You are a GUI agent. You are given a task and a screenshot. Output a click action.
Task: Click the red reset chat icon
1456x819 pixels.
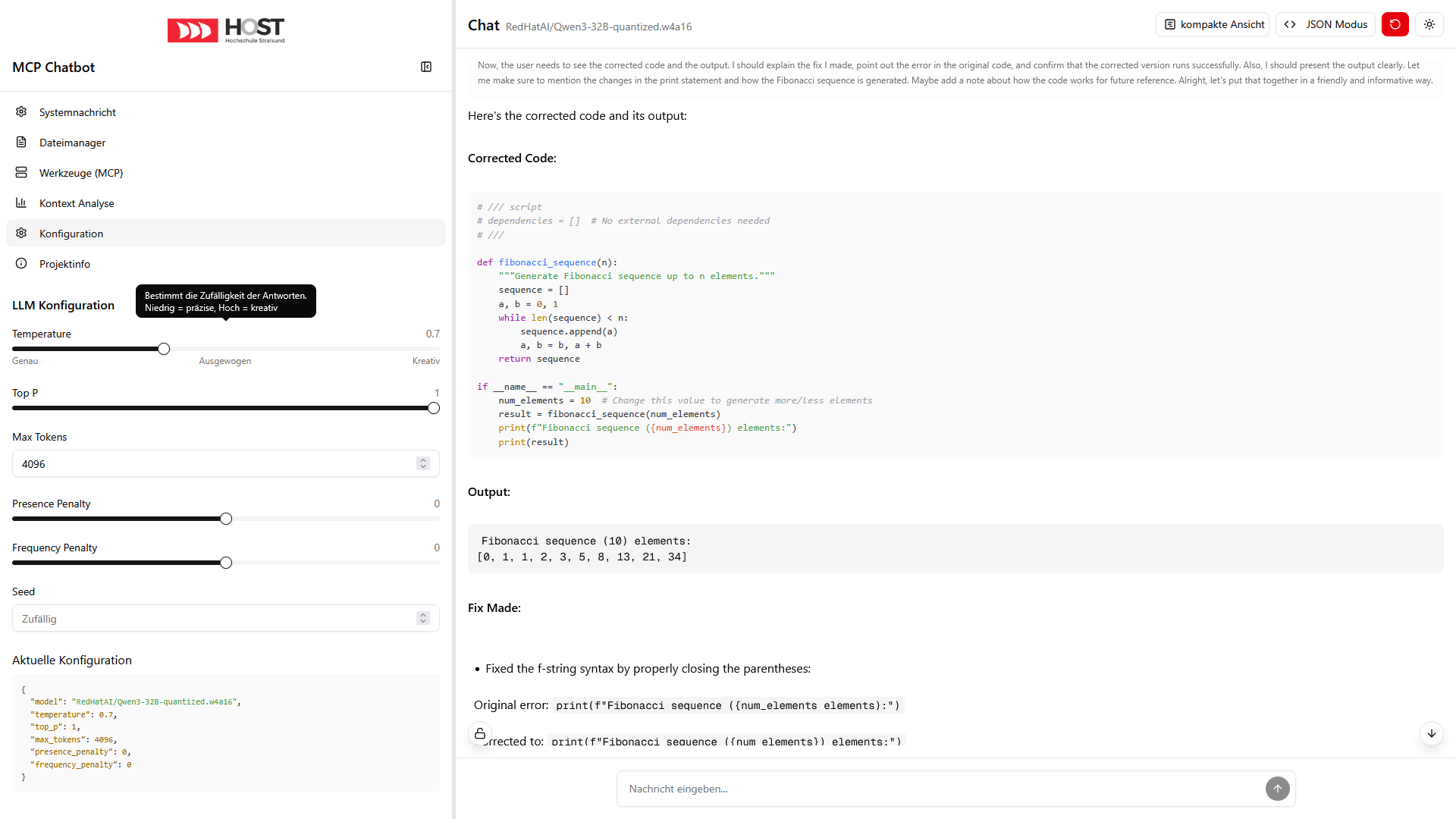click(x=1395, y=24)
